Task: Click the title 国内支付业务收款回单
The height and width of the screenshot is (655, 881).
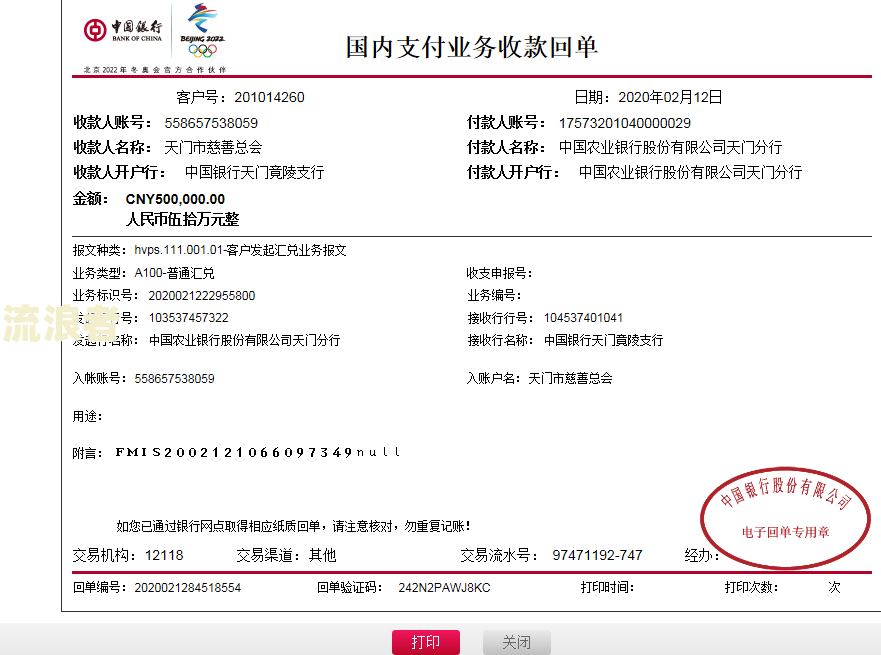Action: pyautogui.click(x=471, y=47)
